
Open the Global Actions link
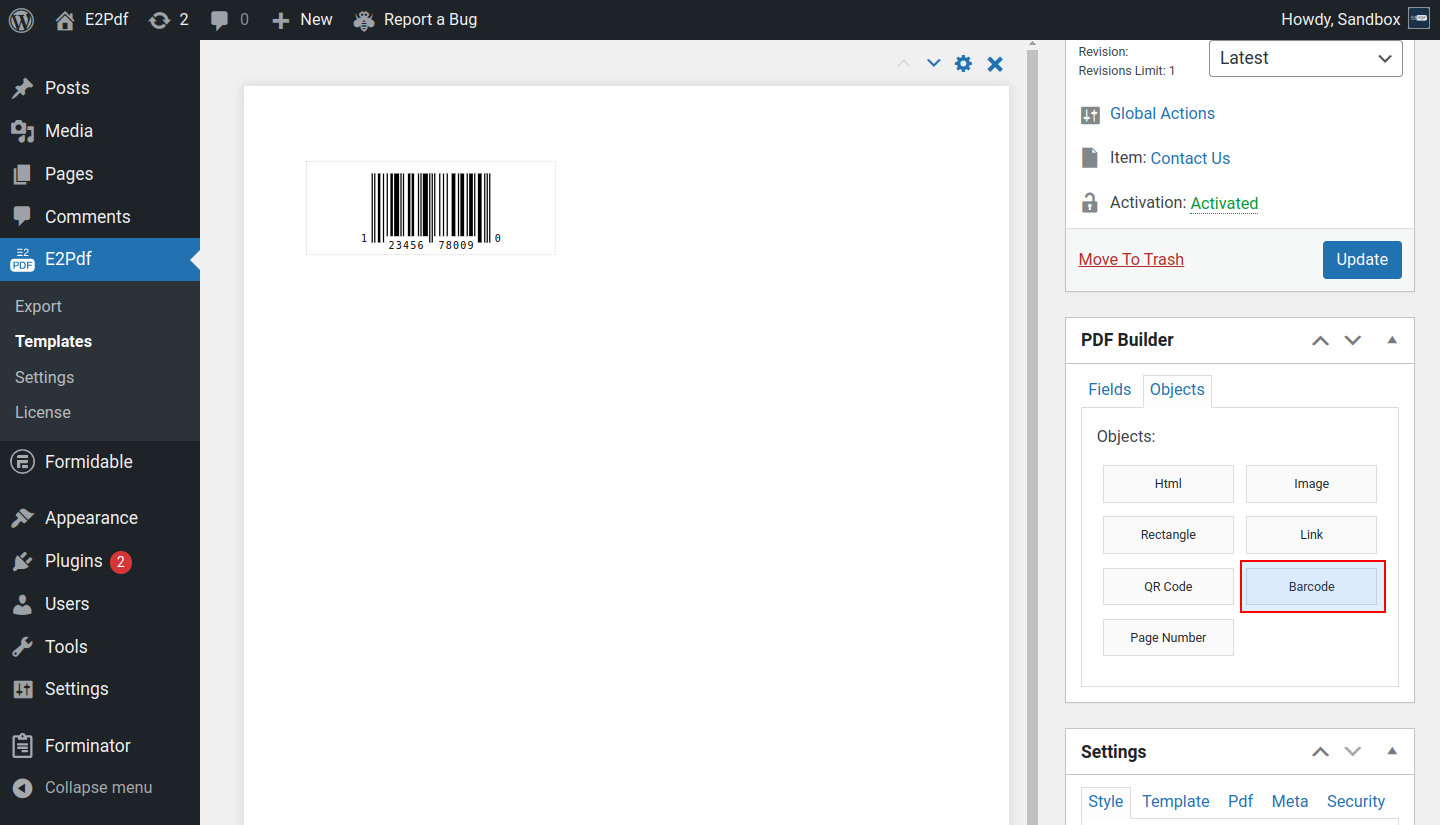click(1162, 114)
